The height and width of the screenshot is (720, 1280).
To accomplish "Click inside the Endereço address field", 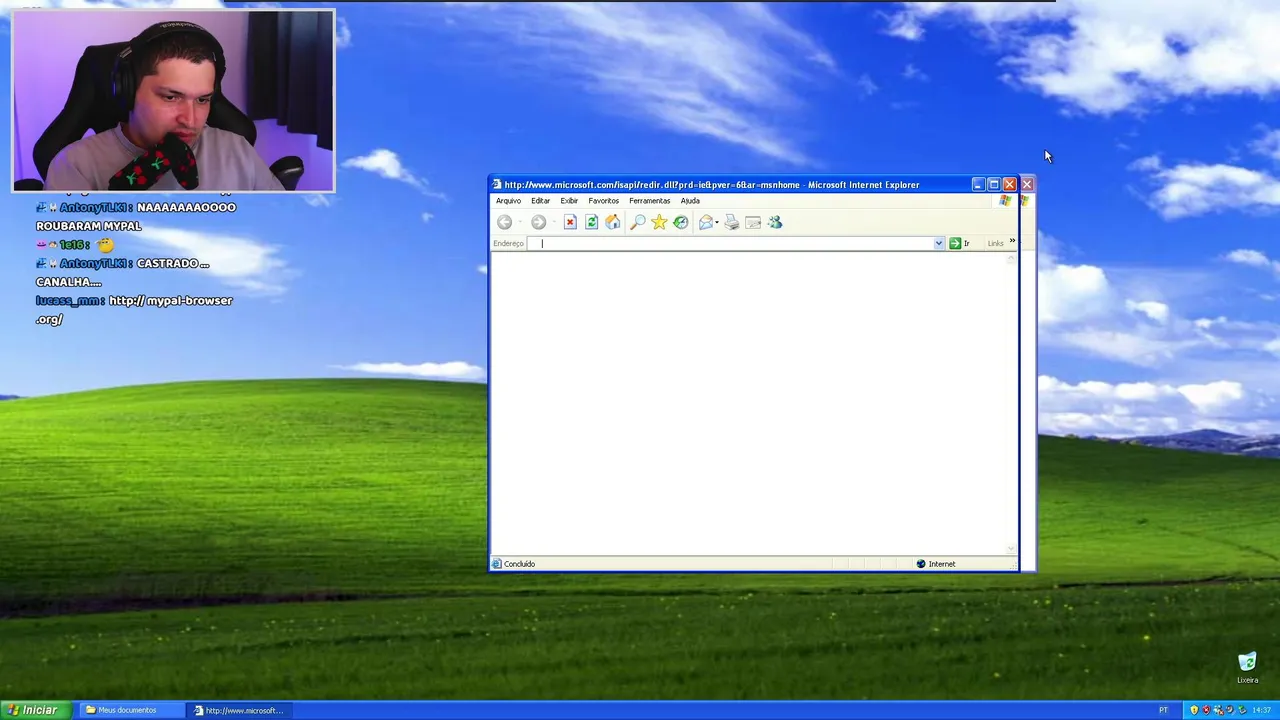I will coord(736,243).
